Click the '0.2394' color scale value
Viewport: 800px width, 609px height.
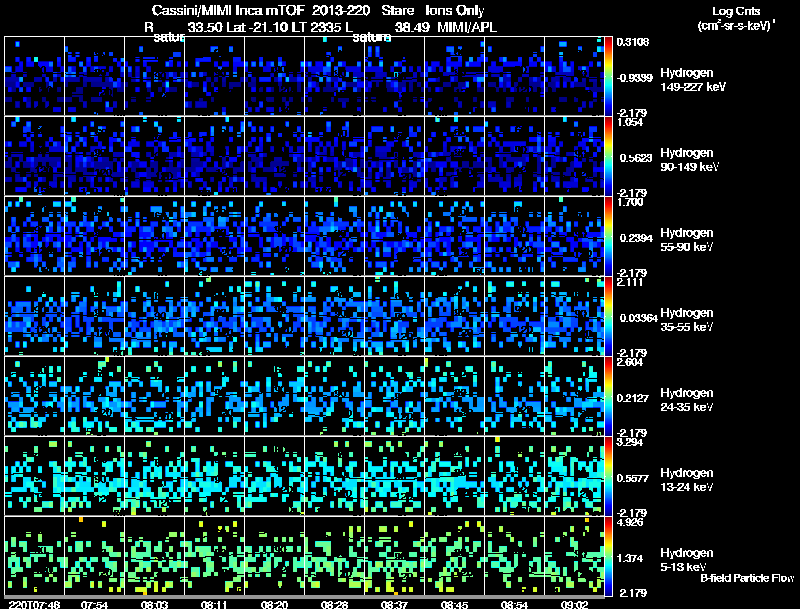coord(636,238)
